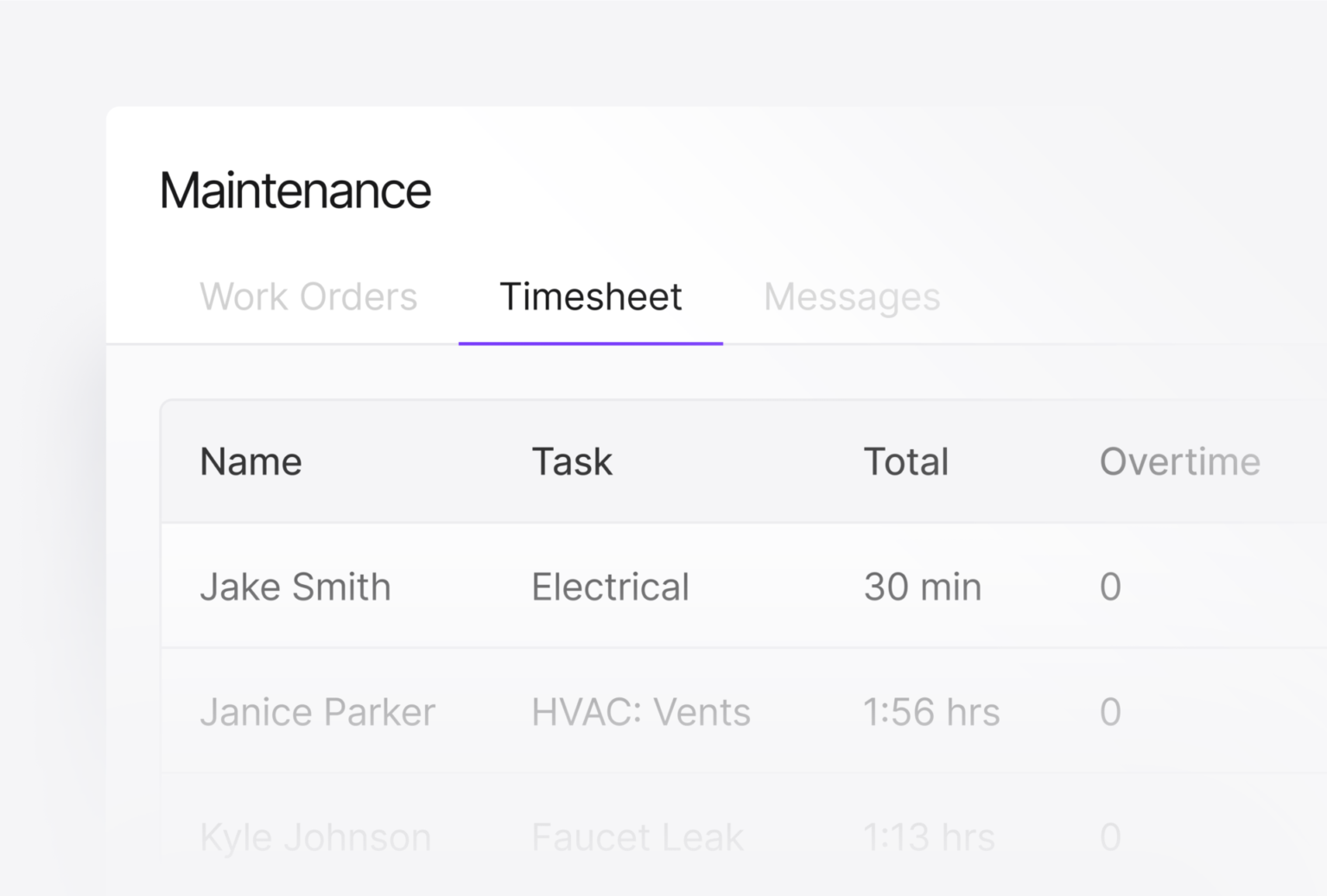The height and width of the screenshot is (896, 1327).
Task: Click the 1:13 hrs total cell
Action: click(x=929, y=836)
